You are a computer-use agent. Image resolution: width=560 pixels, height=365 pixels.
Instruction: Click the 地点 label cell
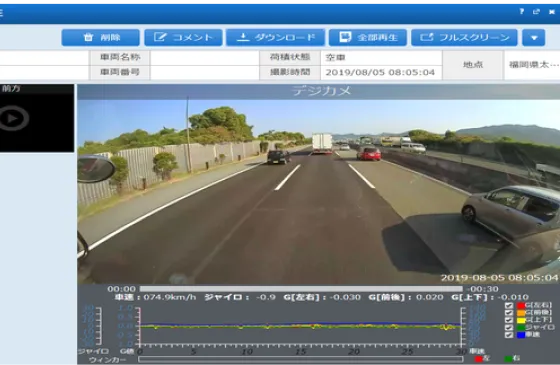click(473, 65)
